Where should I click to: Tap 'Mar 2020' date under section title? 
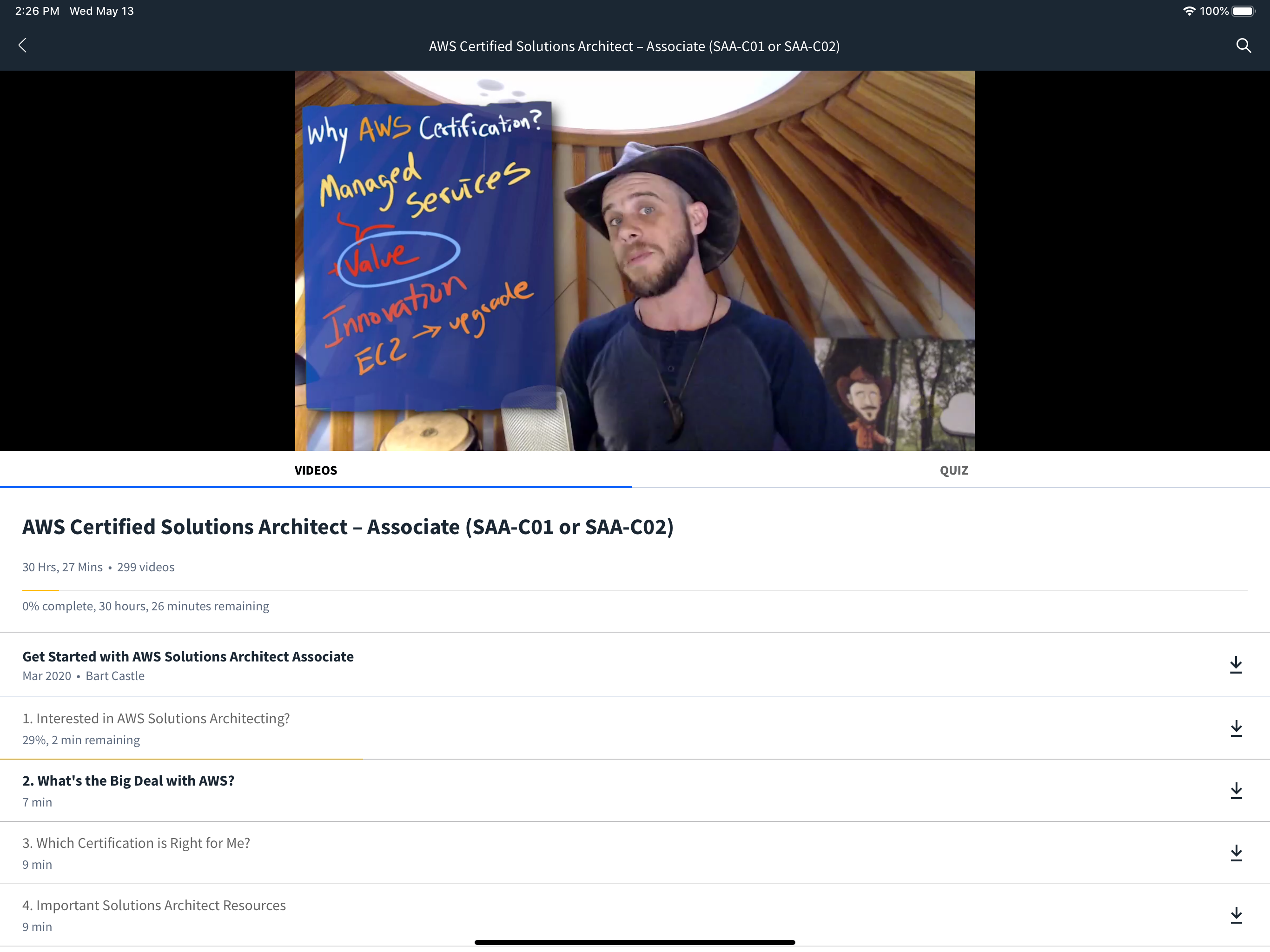point(47,676)
